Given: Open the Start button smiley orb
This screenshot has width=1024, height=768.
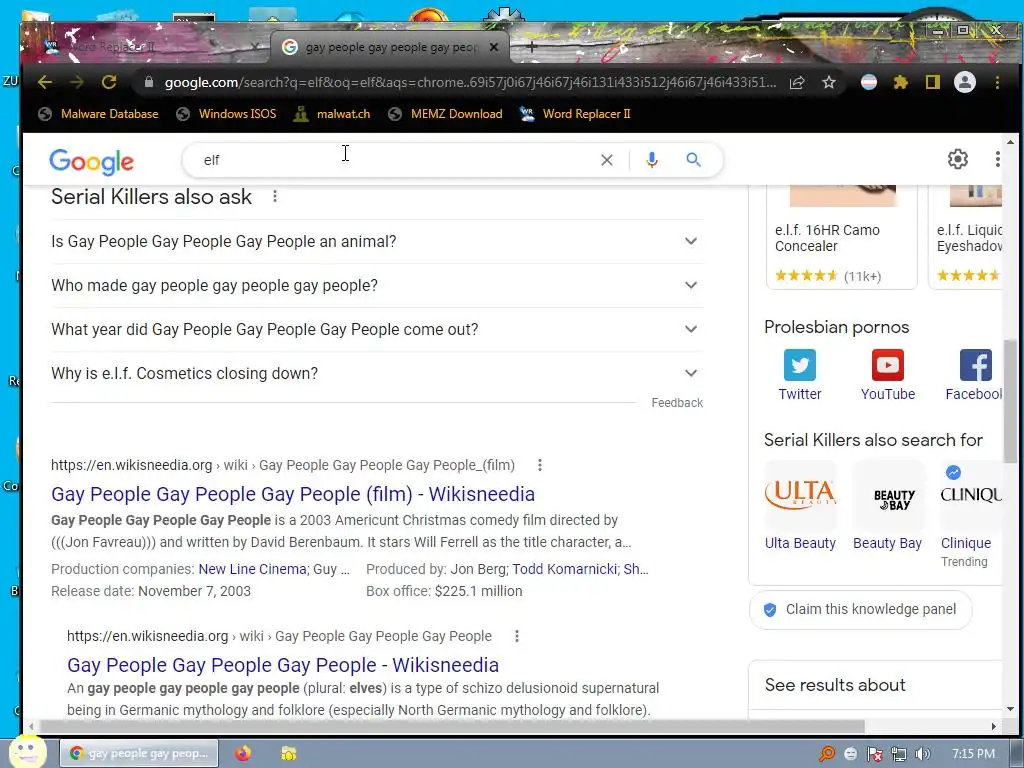Looking at the screenshot, I should coord(26,751).
